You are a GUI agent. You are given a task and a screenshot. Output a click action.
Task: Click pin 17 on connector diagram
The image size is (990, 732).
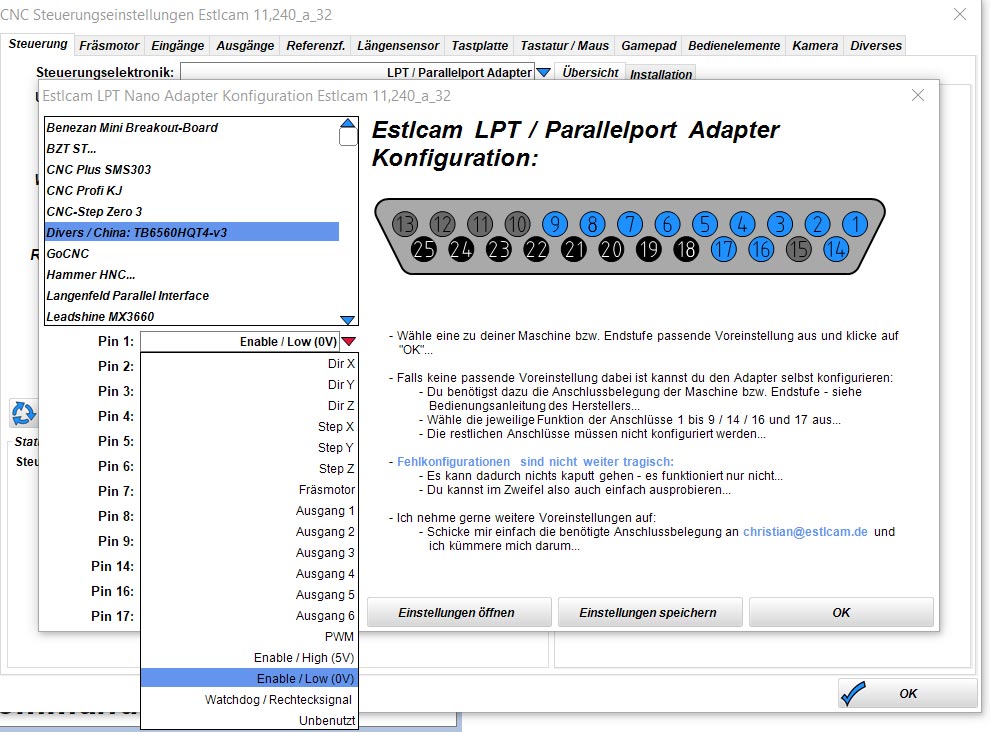point(723,249)
